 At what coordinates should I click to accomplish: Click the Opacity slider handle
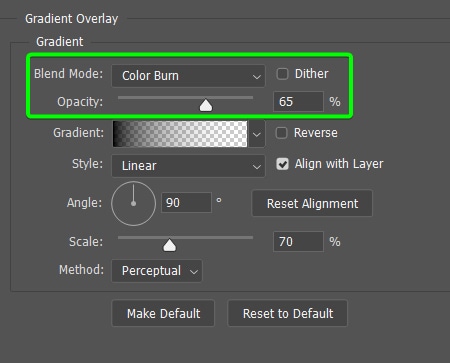coord(206,105)
